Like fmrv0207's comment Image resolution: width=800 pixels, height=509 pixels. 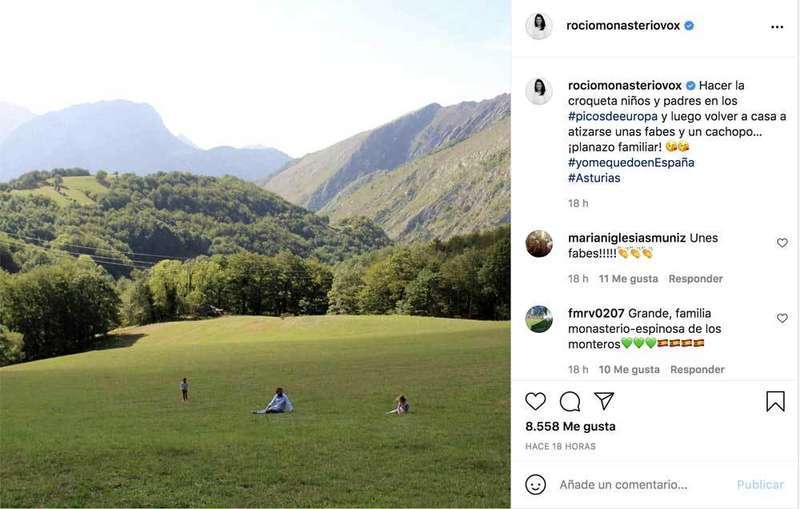click(x=782, y=318)
